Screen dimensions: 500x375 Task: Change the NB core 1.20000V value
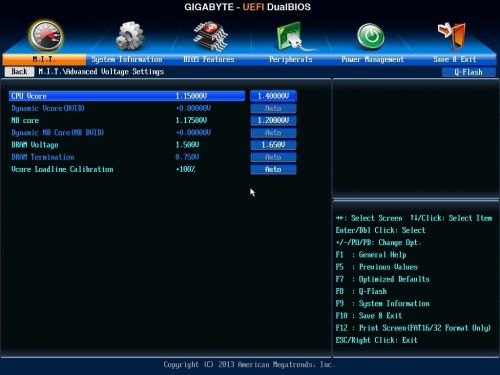click(x=273, y=120)
